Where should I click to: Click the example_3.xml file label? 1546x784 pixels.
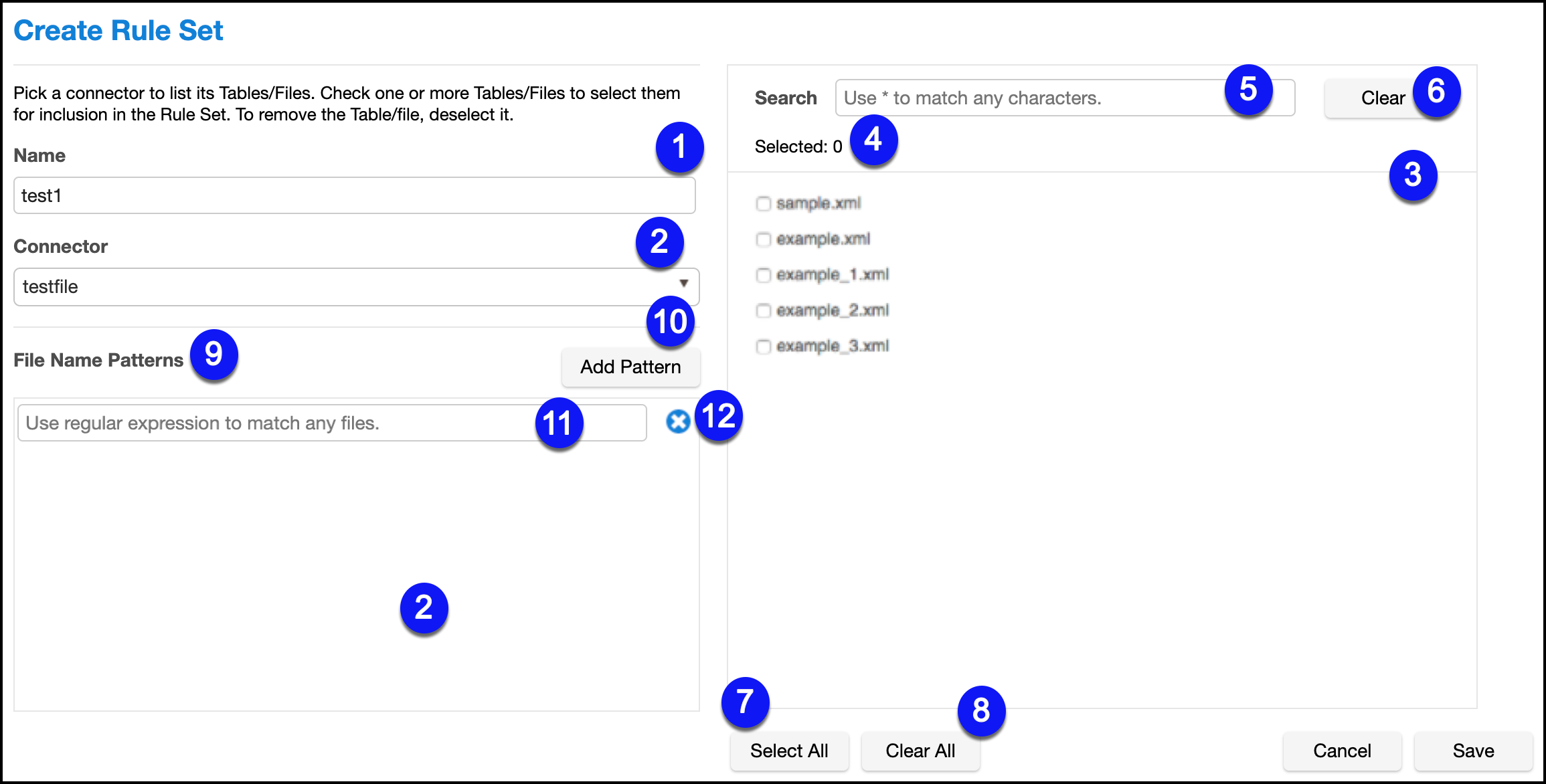click(832, 347)
